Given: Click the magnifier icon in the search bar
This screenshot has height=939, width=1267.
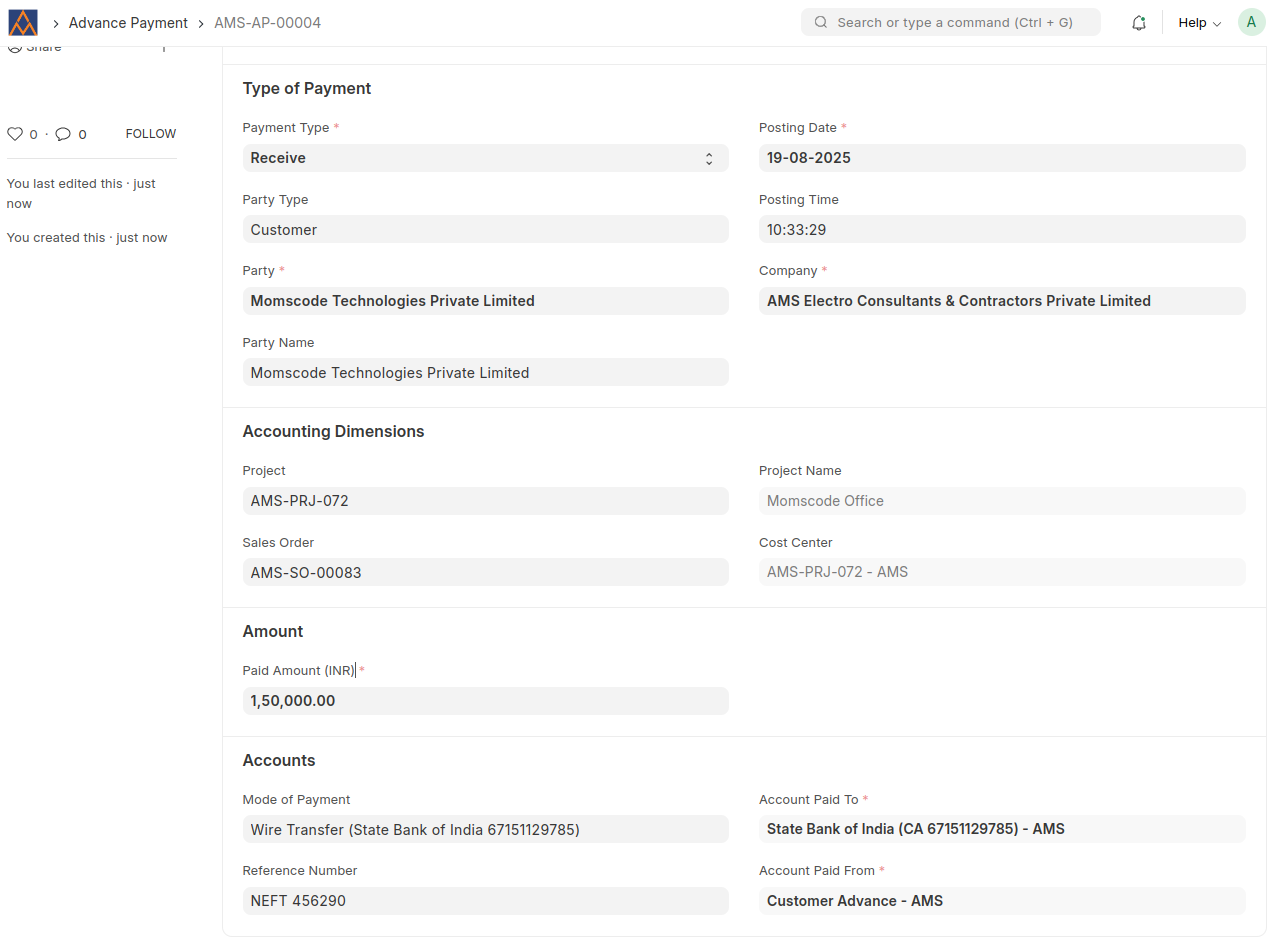Looking at the screenshot, I should coord(821,22).
